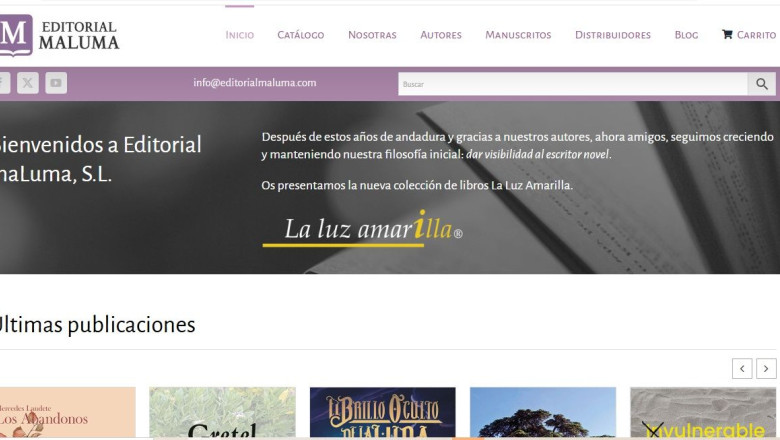Open the Los Abandonos book cover

click(x=68, y=413)
